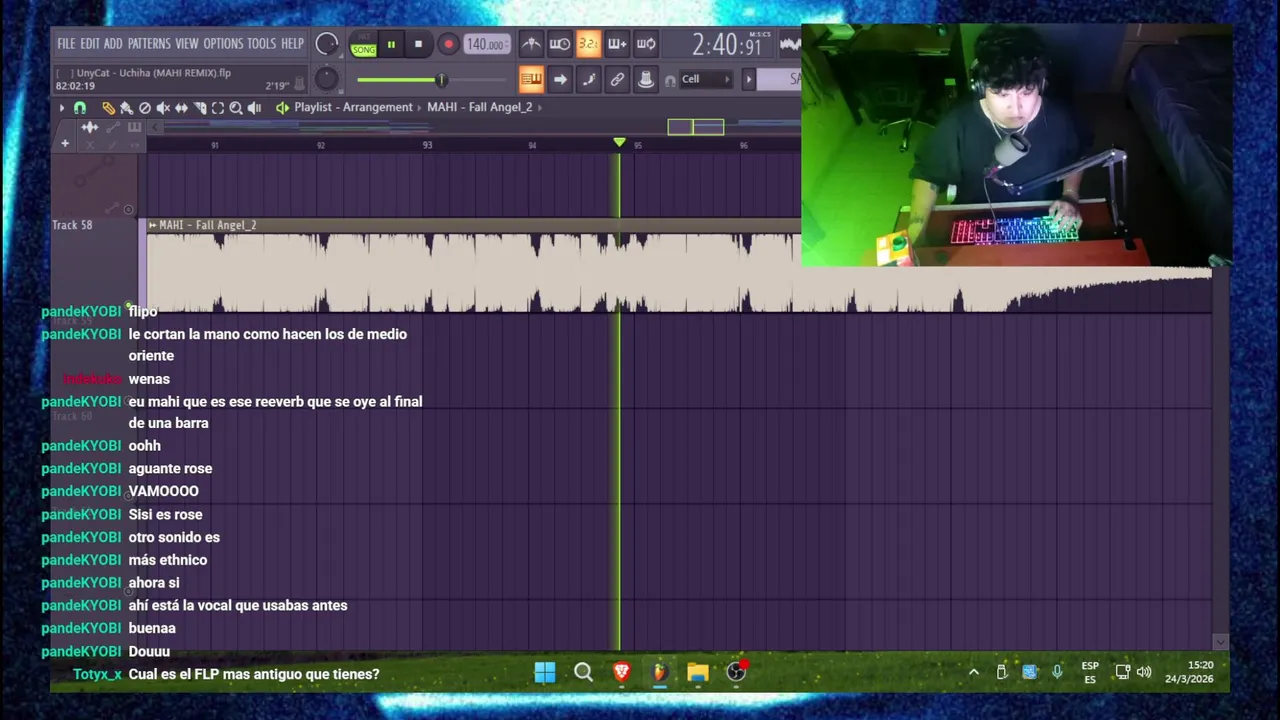Viewport: 1280px width, 720px height.
Task: Click the knob-shaped automation icon
Action: [x=646, y=79]
